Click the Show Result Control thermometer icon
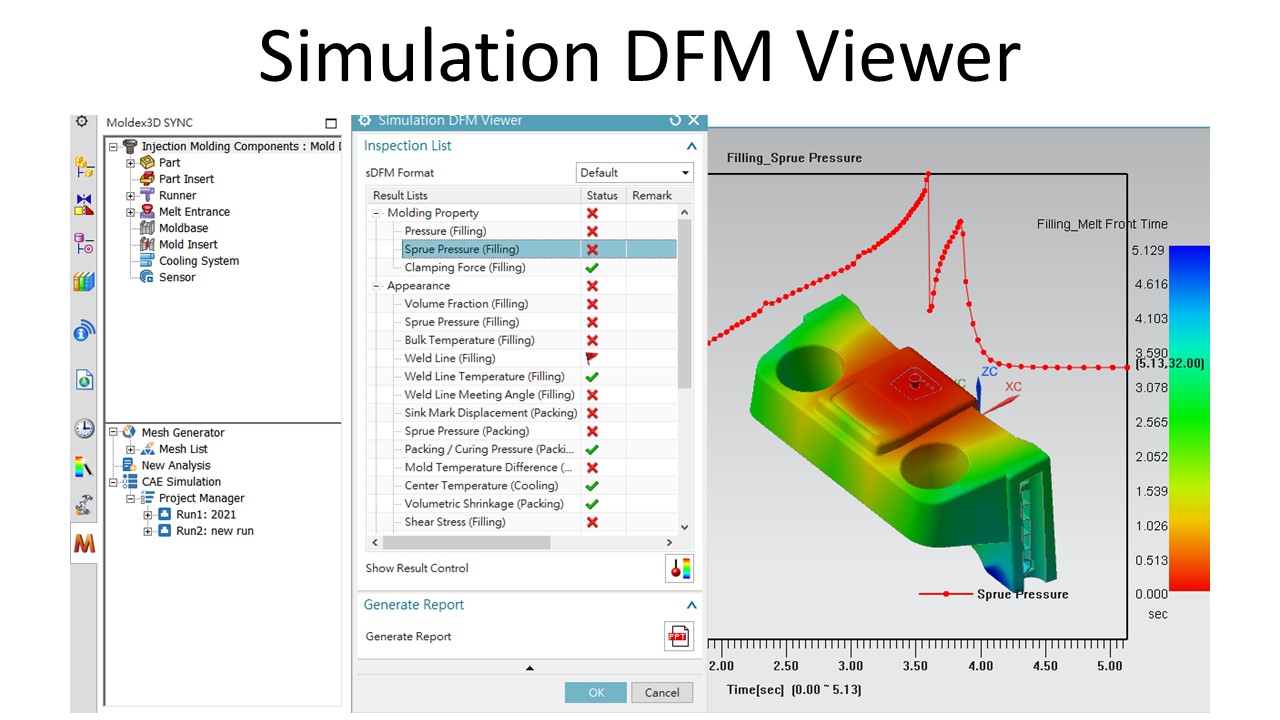This screenshot has height=720, width=1280. (679, 568)
